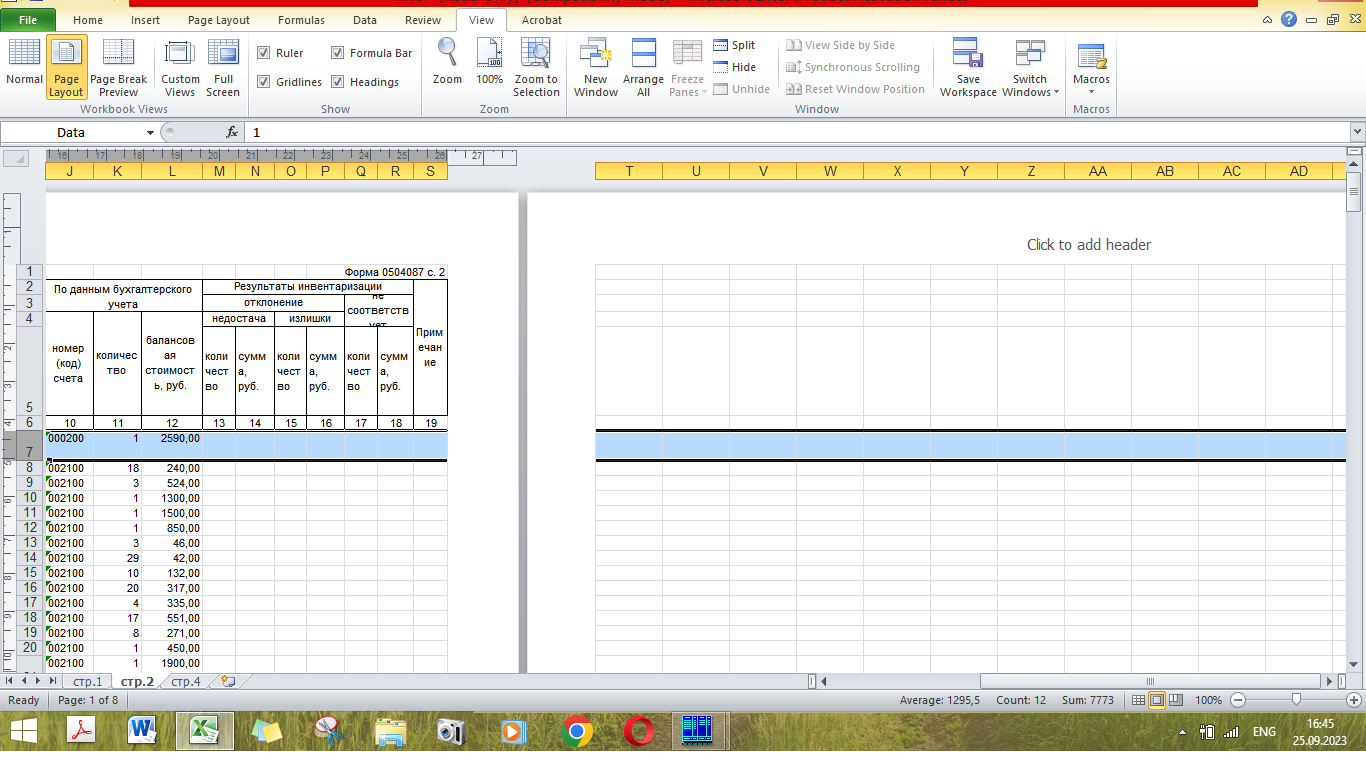Open Custom Views dialog

click(180, 66)
